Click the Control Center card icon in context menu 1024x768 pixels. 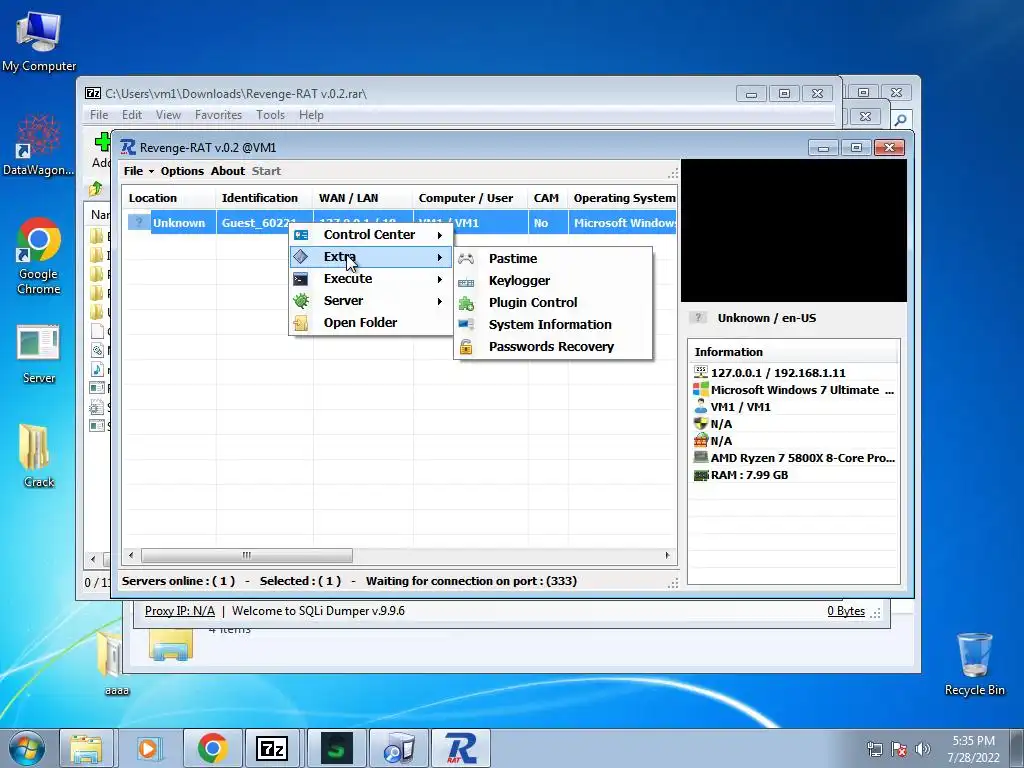(300, 234)
